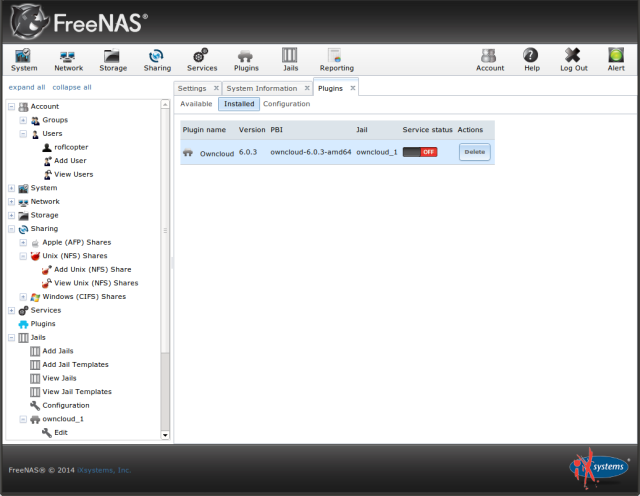This screenshot has width=640, height=496.
Task: Collapse the Account tree node
Action: pyautogui.click(x=11, y=107)
